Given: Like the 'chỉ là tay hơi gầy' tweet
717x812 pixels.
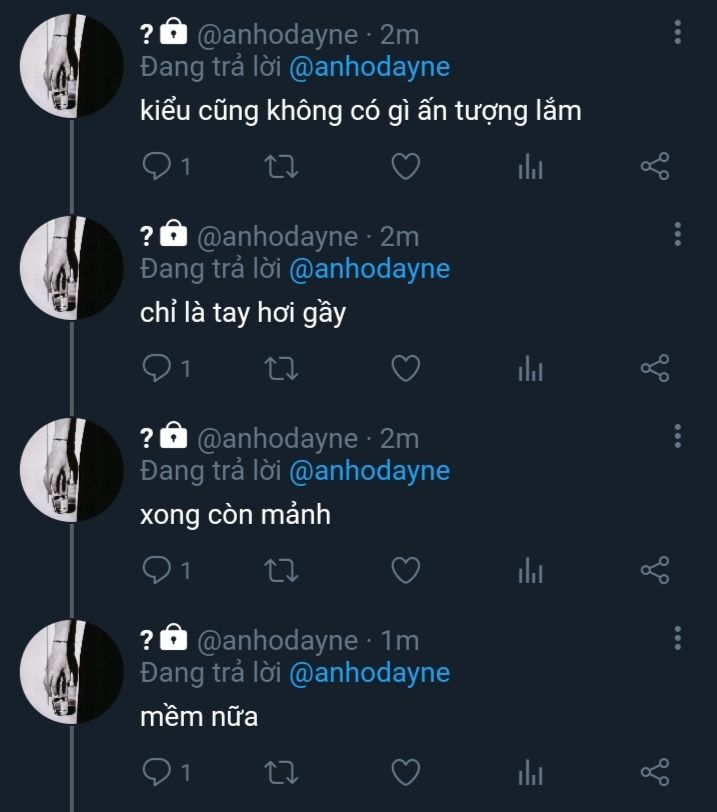Looking at the screenshot, I should click(x=404, y=369).
